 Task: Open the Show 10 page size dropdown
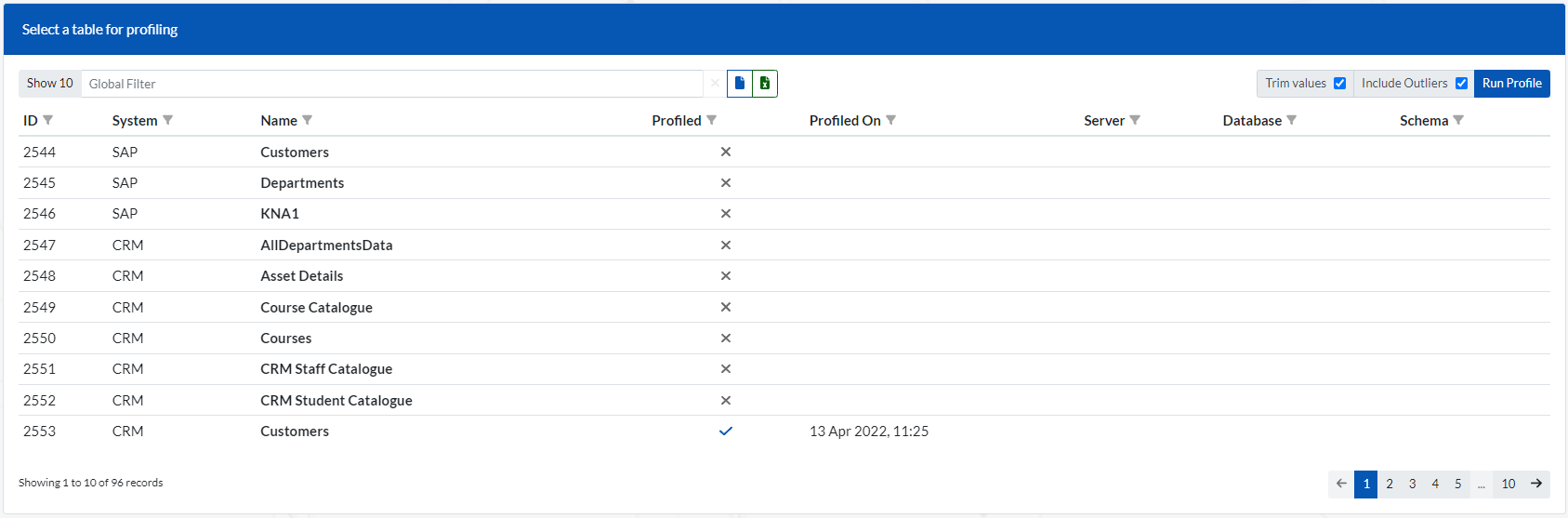click(x=50, y=84)
